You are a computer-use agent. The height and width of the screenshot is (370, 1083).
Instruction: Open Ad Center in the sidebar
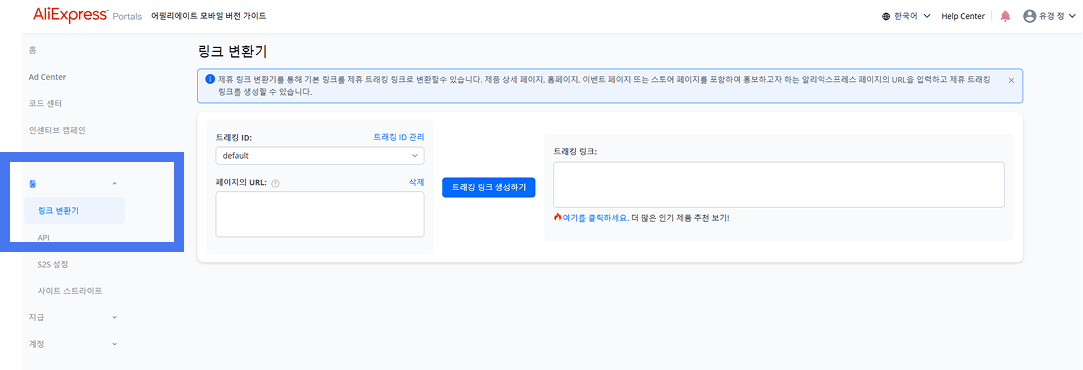[48, 77]
